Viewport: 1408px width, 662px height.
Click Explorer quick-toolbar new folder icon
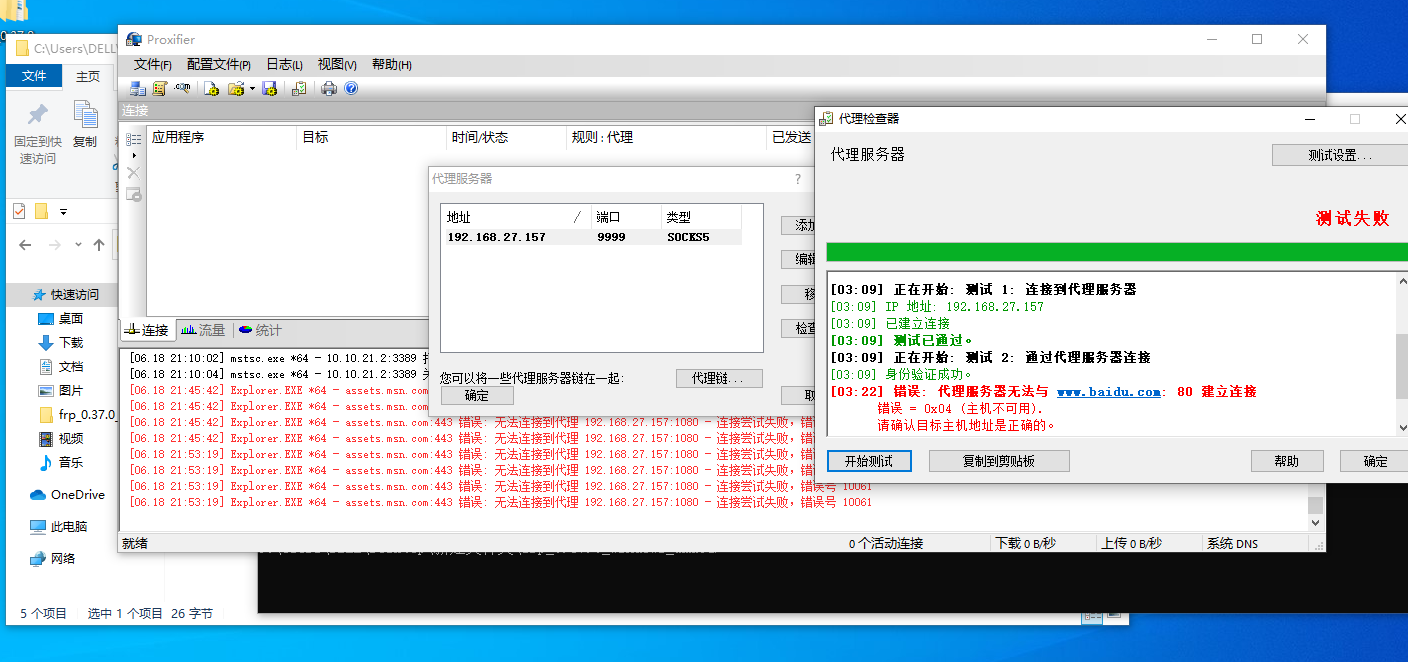click(41, 211)
